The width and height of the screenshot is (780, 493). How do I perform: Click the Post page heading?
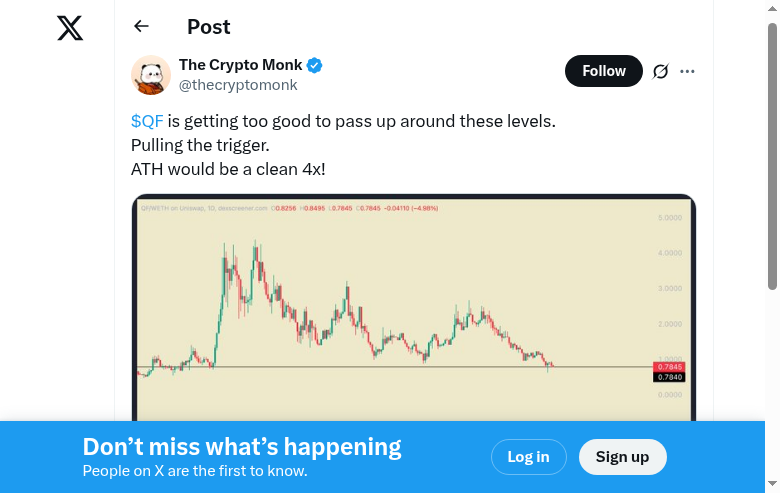208,27
